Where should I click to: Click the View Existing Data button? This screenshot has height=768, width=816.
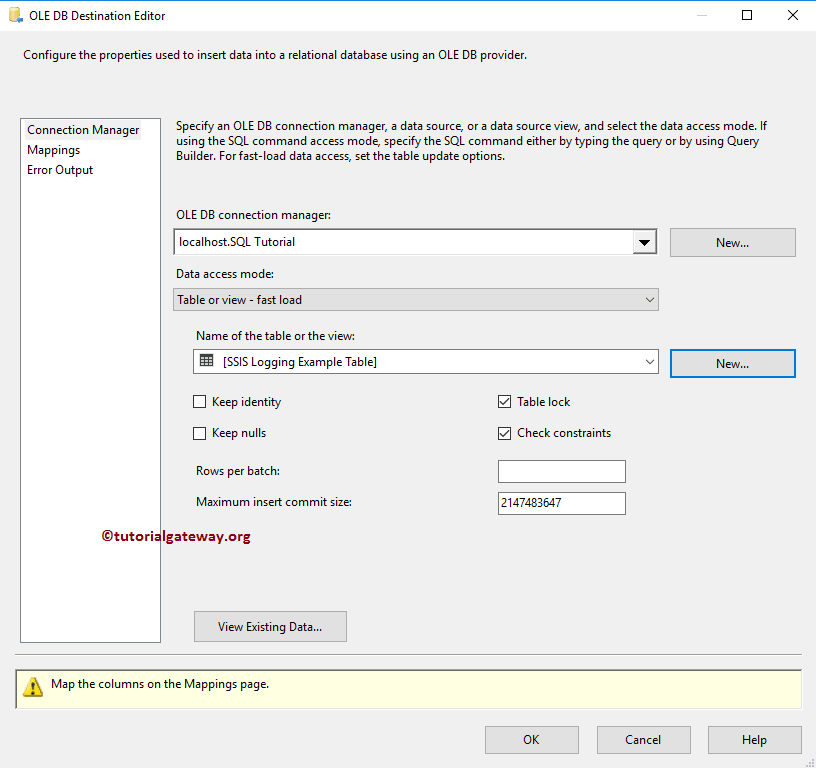click(270, 627)
